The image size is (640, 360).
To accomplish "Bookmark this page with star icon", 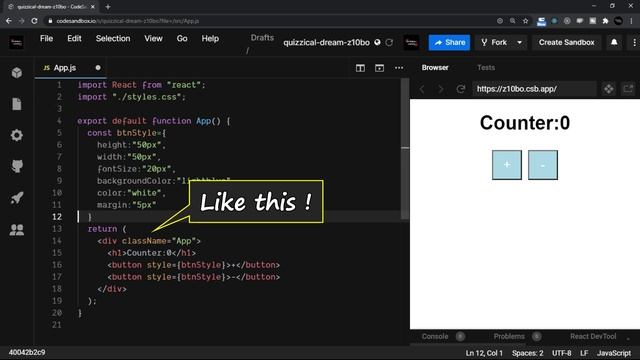I will point(525,21).
